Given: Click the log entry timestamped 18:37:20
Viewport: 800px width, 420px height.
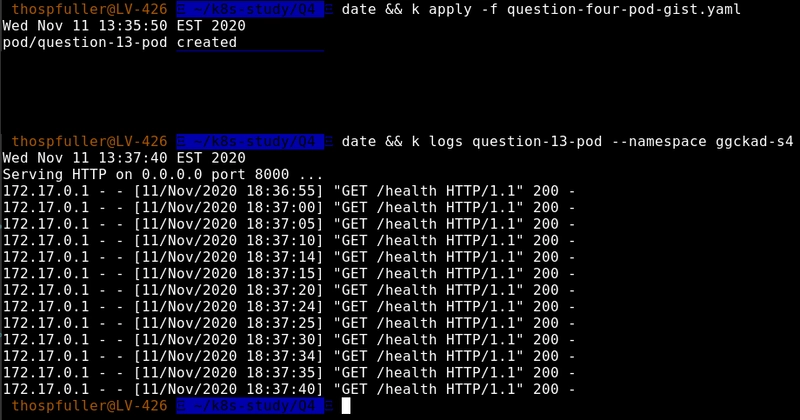Looking at the screenshot, I should coord(288,290).
